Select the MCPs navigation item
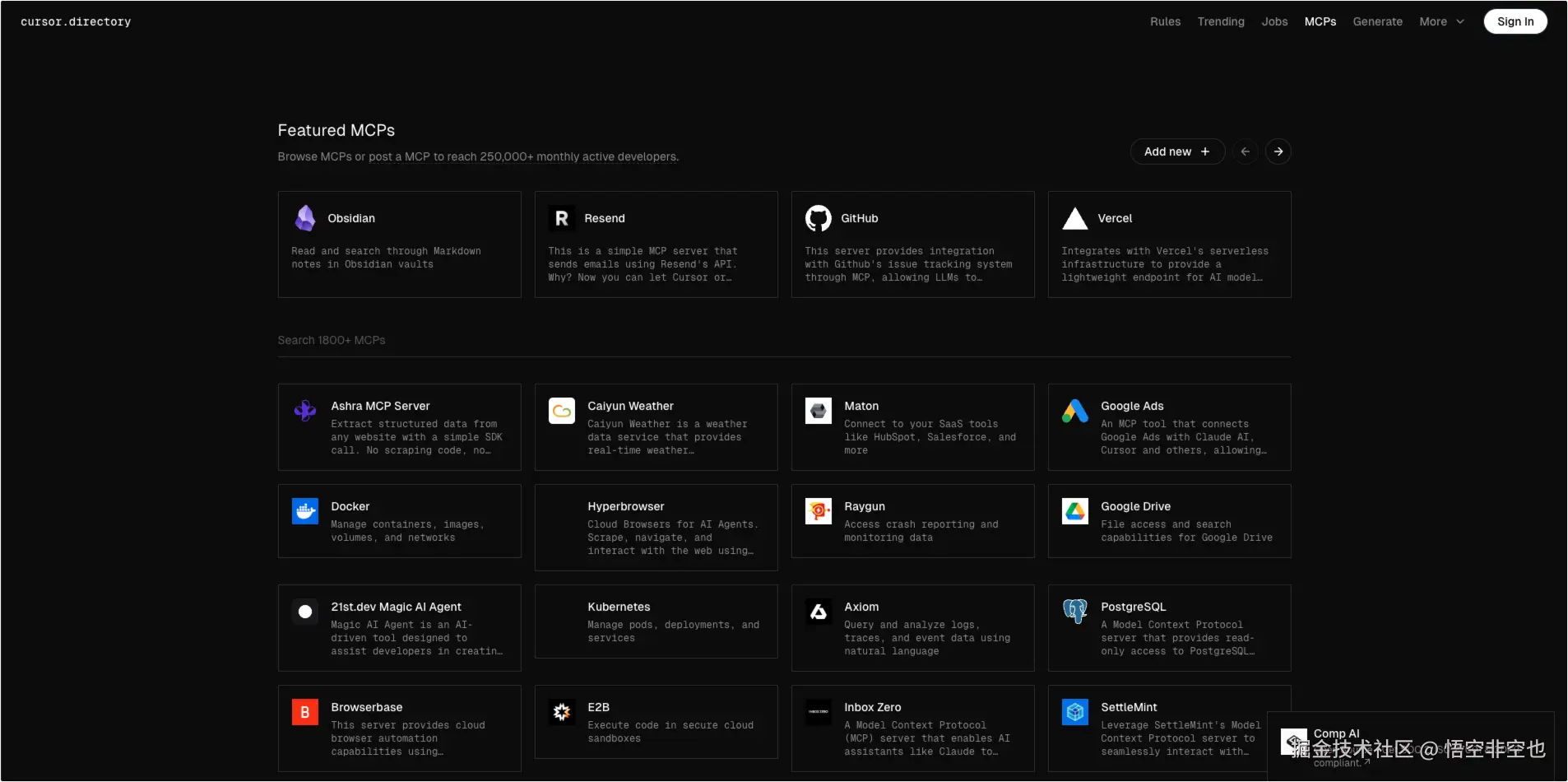The height and width of the screenshot is (782, 1568). (x=1320, y=21)
